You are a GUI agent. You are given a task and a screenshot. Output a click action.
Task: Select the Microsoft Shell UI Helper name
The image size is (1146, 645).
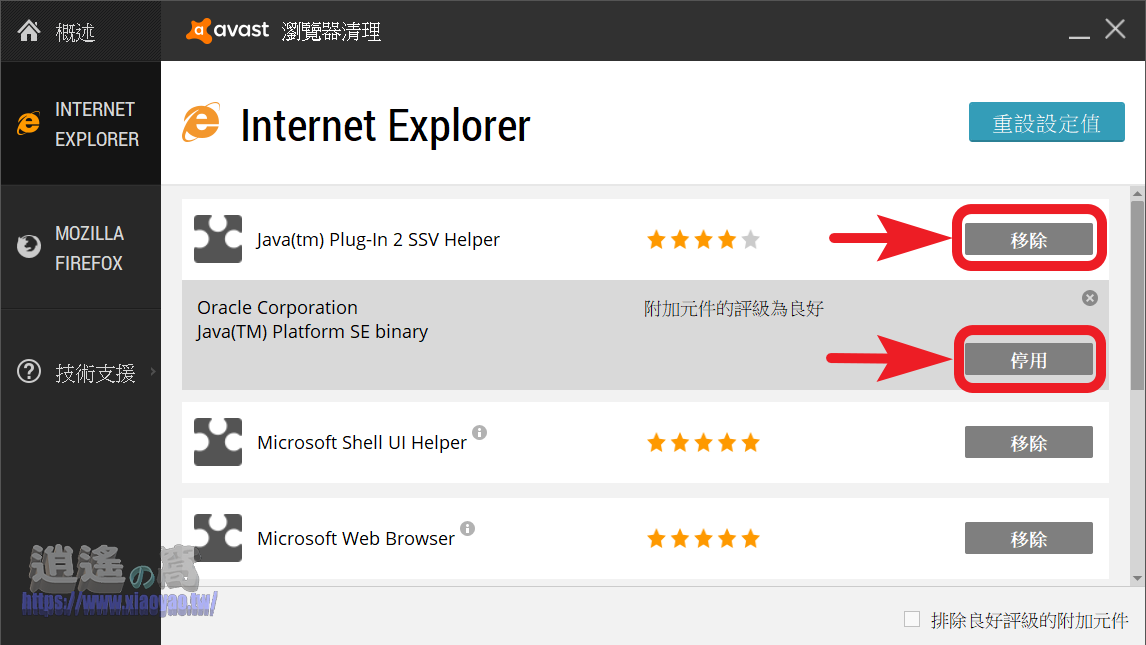tap(362, 443)
